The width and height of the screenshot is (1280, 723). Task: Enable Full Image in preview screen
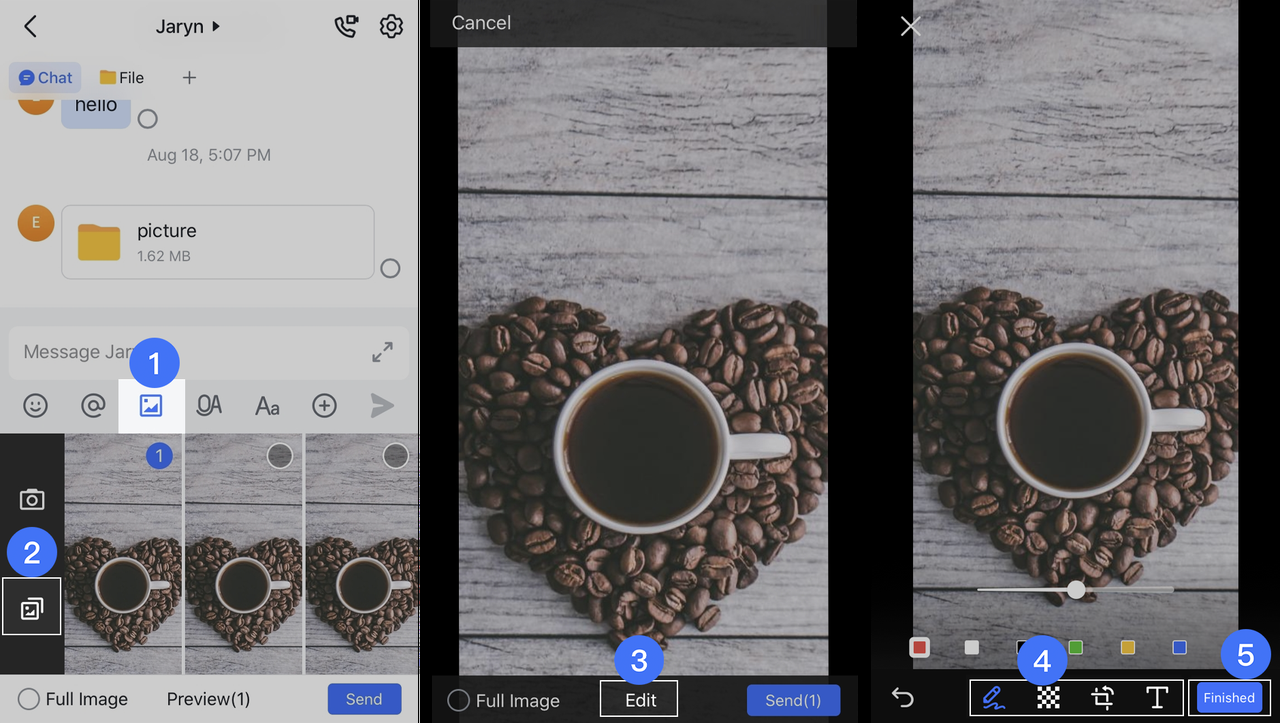point(459,700)
